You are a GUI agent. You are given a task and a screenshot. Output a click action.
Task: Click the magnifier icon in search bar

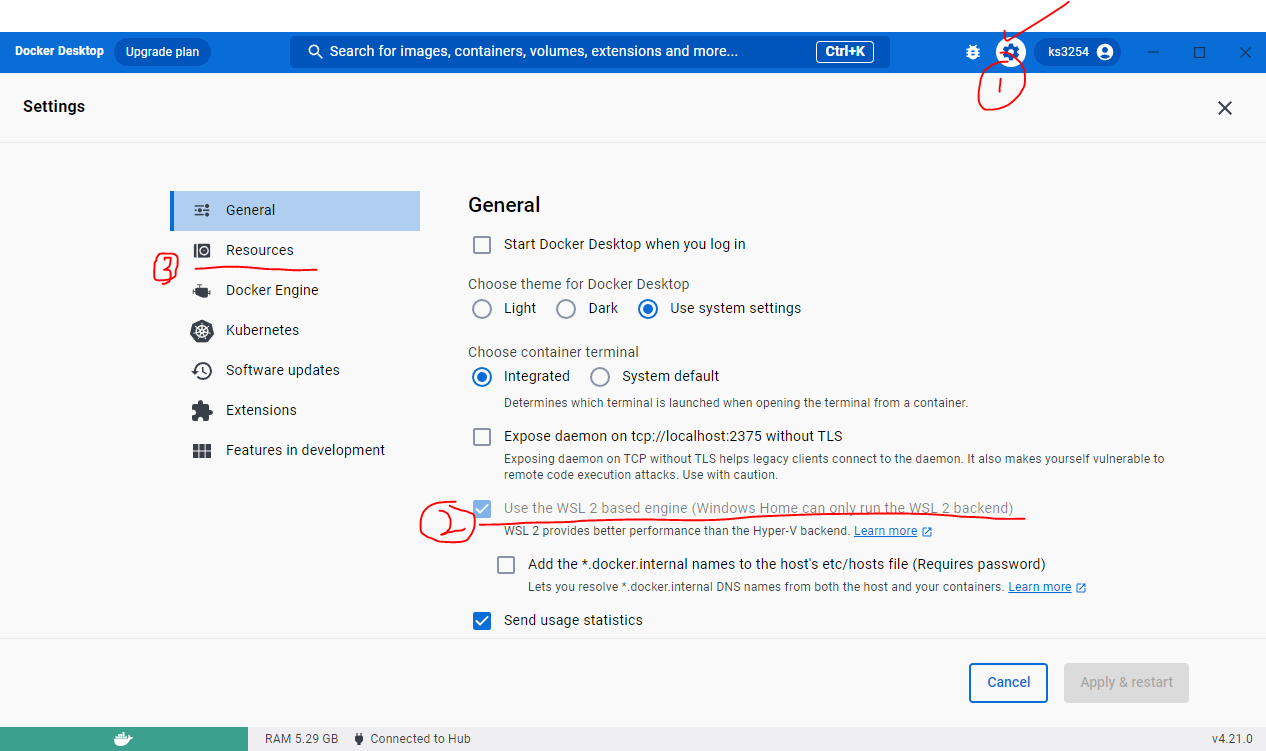click(315, 51)
